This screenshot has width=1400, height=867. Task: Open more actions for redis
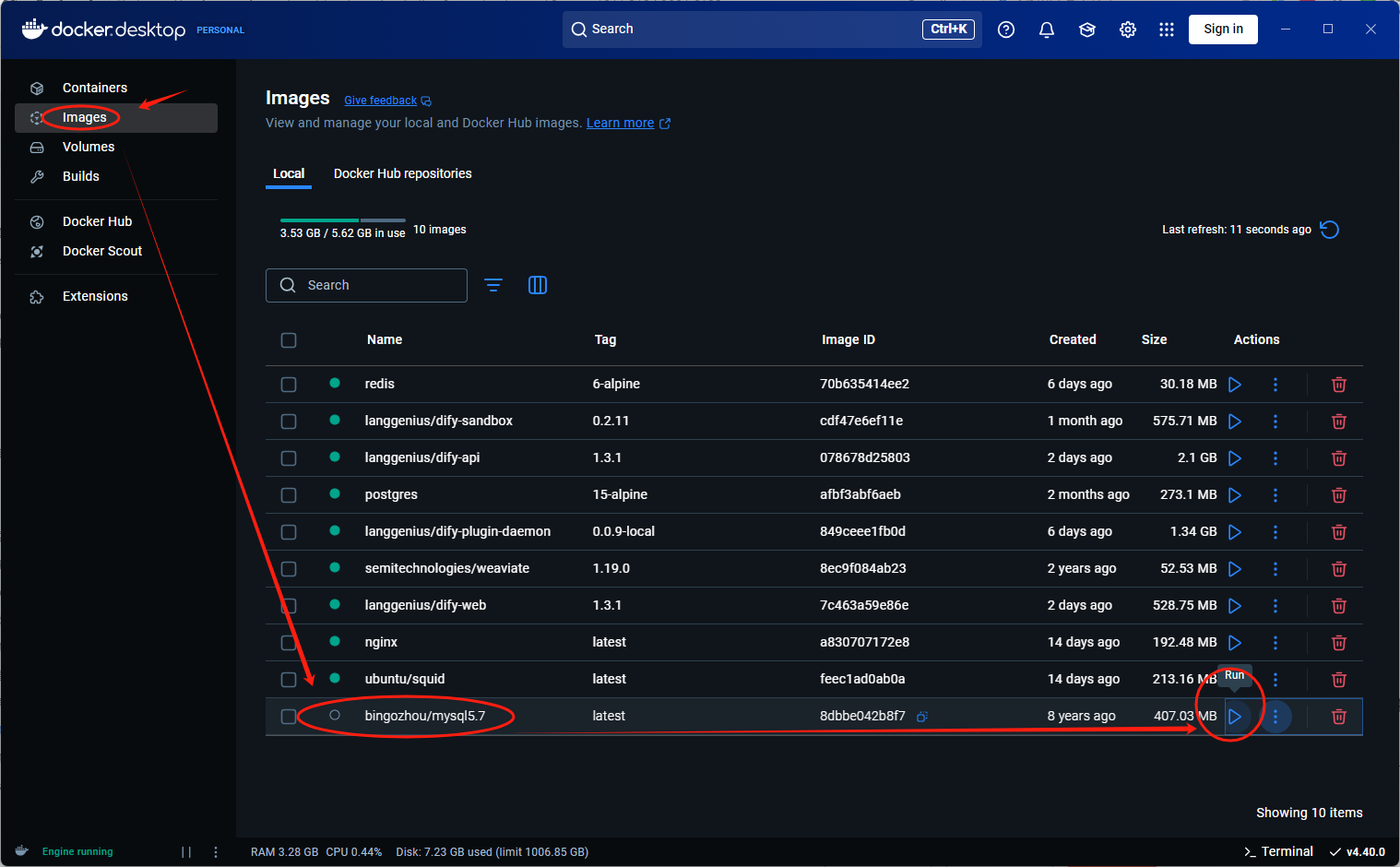pos(1275,385)
